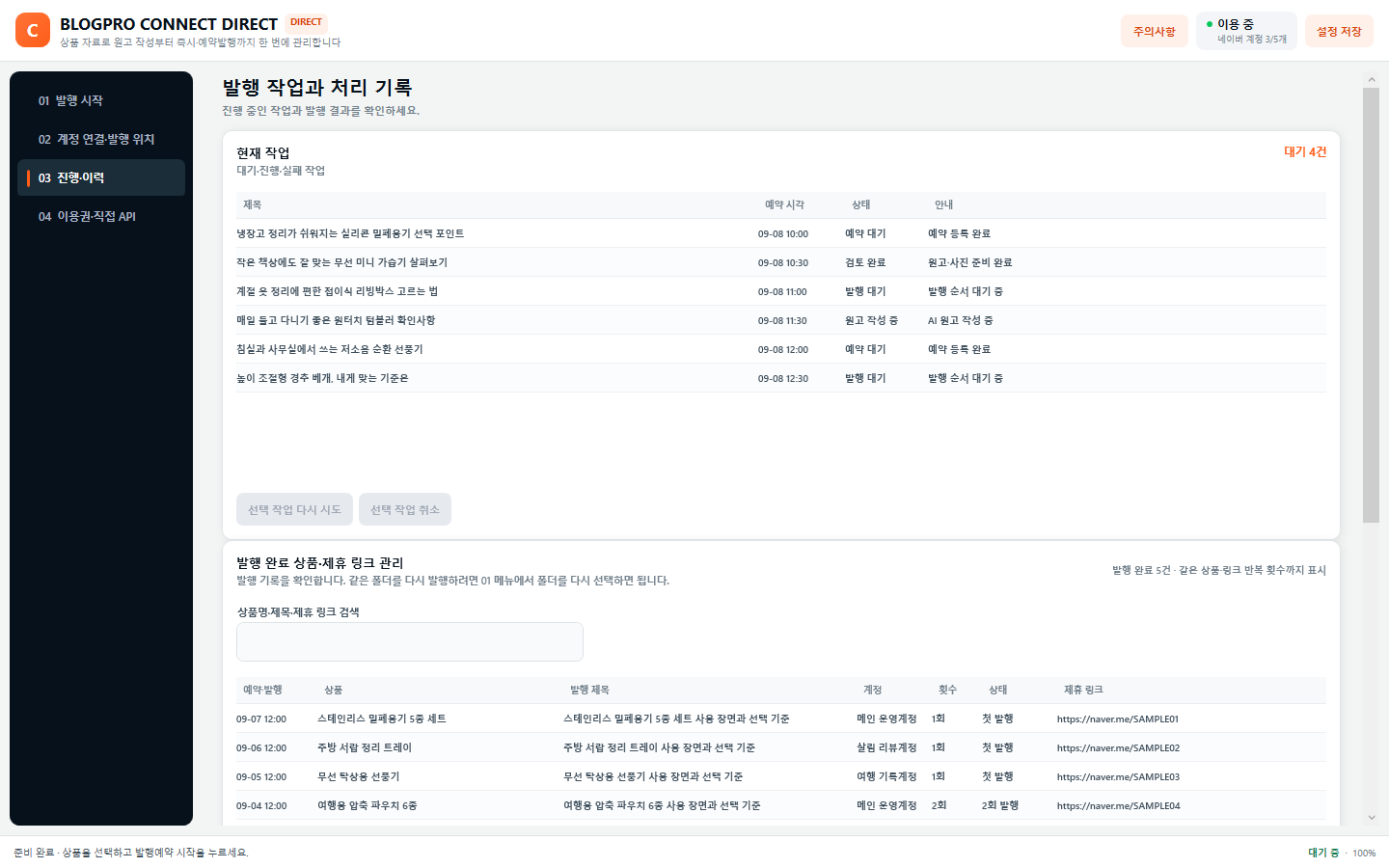Viewport: 1389px width, 868px height.
Task: Click the 발행 제목 column header
Action: (x=589, y=690)
